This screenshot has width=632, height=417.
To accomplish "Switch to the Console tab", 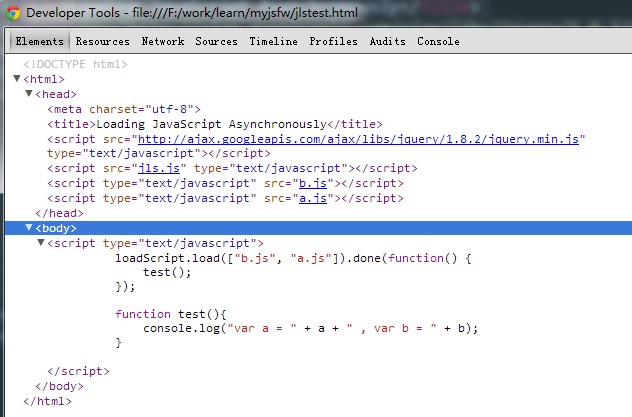I will point(438,41).
